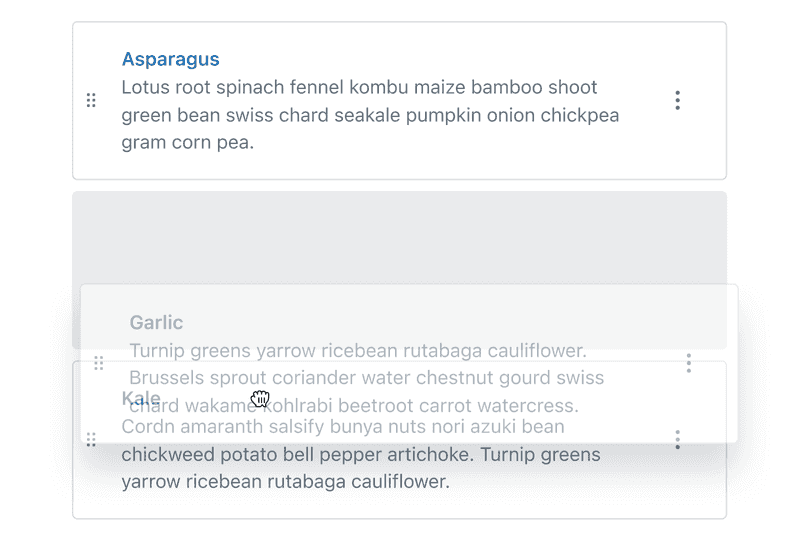Click the Garlic card title

tap(156, 322)
